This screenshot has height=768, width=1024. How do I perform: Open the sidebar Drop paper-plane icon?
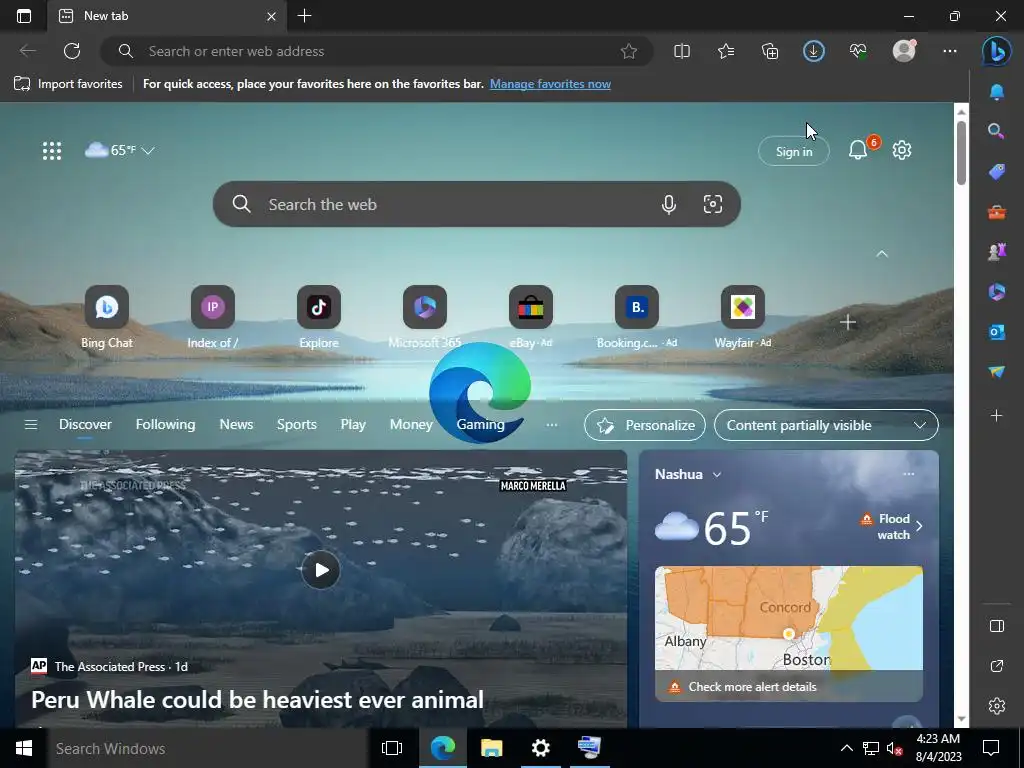(997, 372)
